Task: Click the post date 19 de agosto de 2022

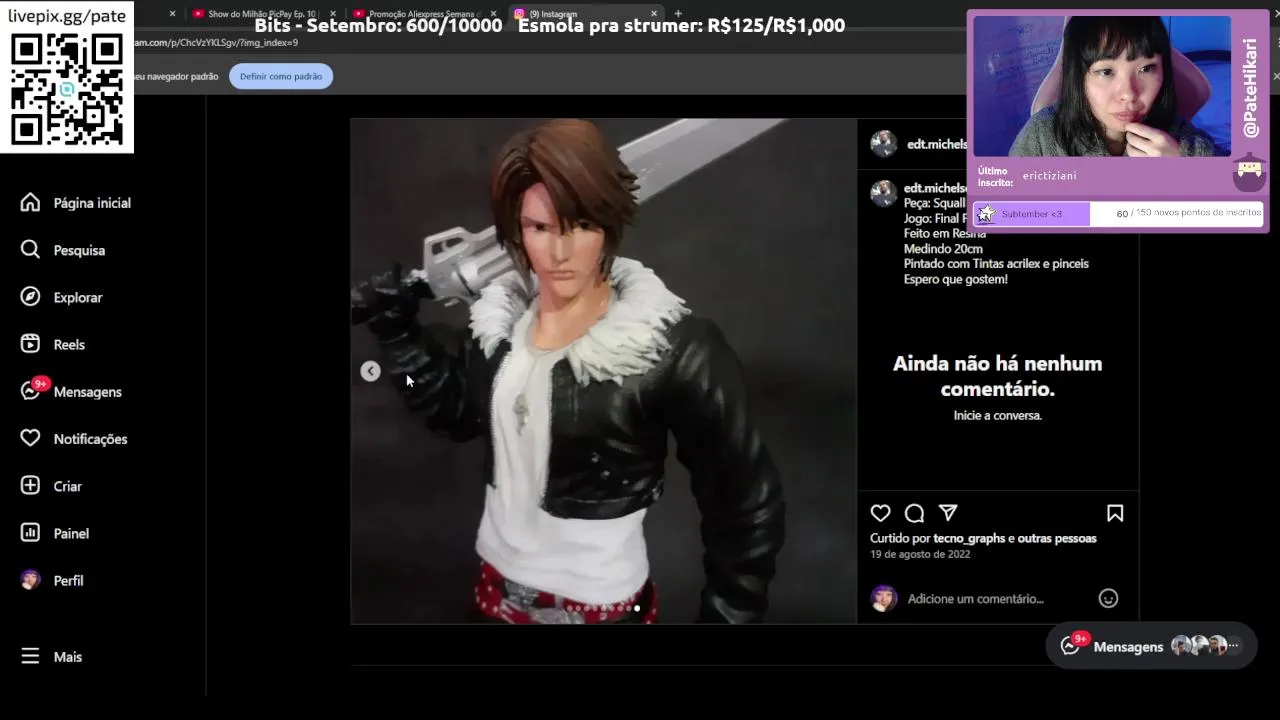Action: pos(920,554)
